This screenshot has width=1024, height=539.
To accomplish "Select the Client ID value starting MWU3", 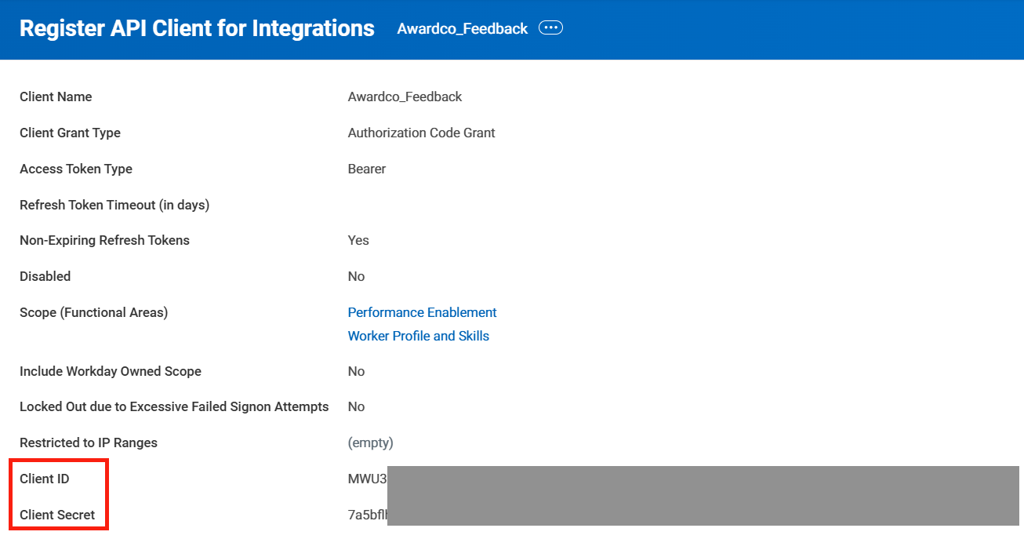I will point(367,479).
